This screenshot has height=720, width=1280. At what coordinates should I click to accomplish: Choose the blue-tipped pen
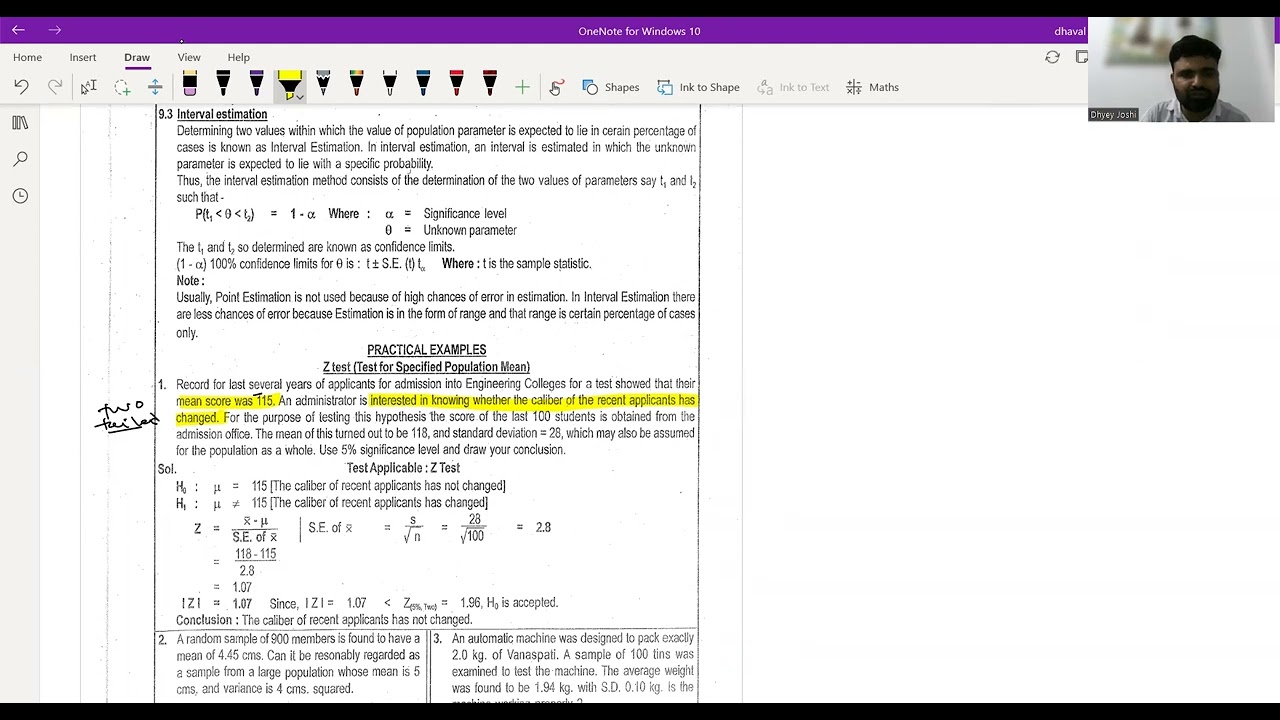pyautogui.click(x=423, y=86)
